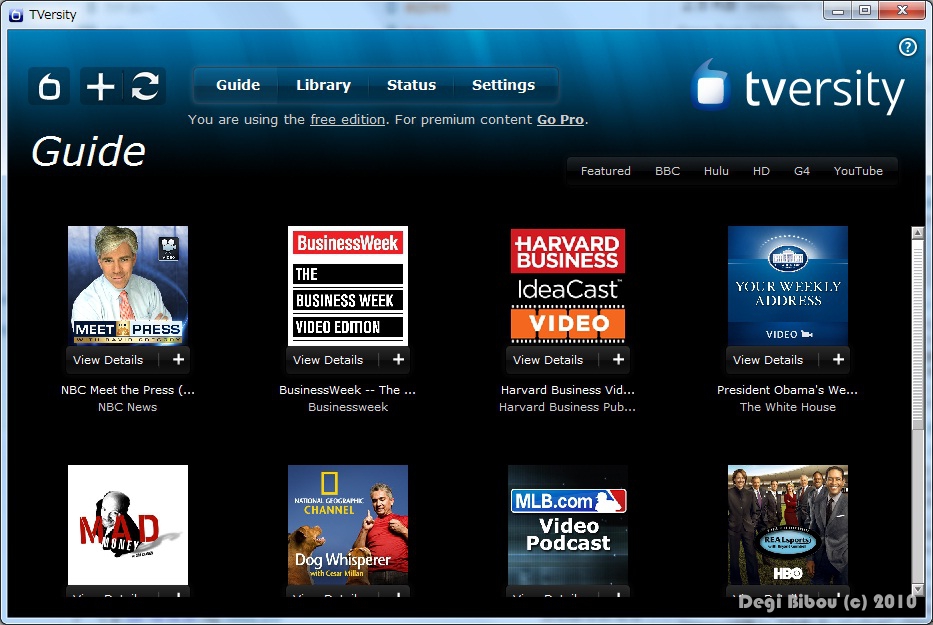
Task: Click the 'NBC News' publisher label
Action: (x=128, y=407)
